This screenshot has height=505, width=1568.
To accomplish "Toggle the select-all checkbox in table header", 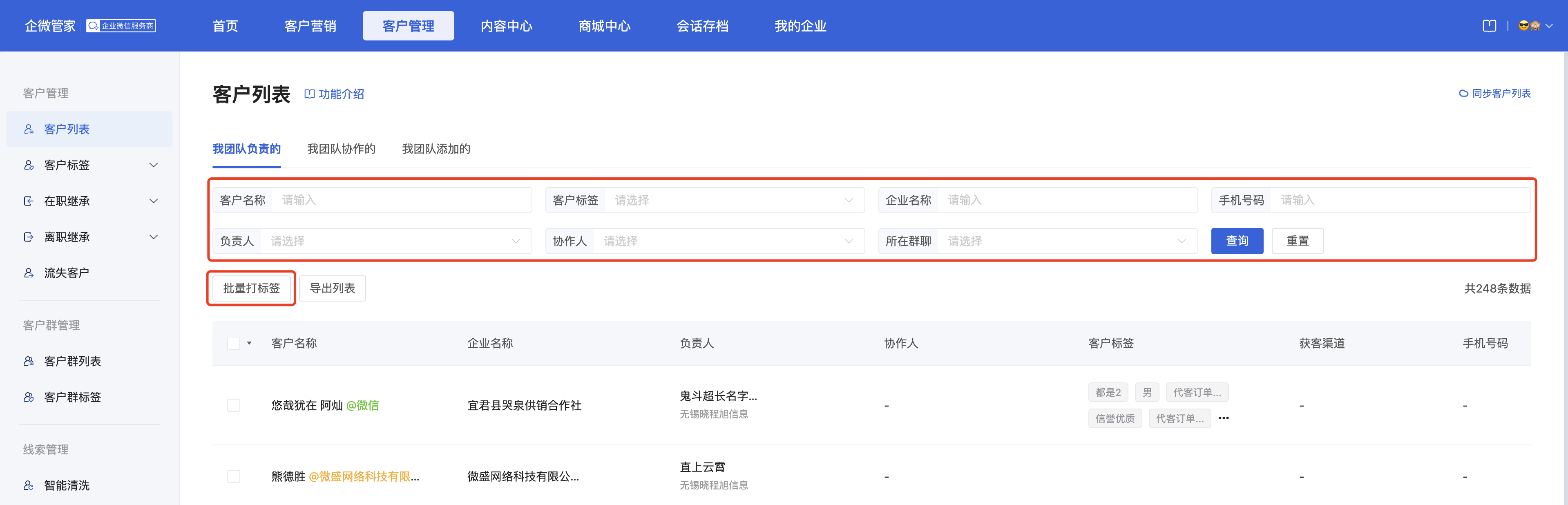I will (234, 343).
